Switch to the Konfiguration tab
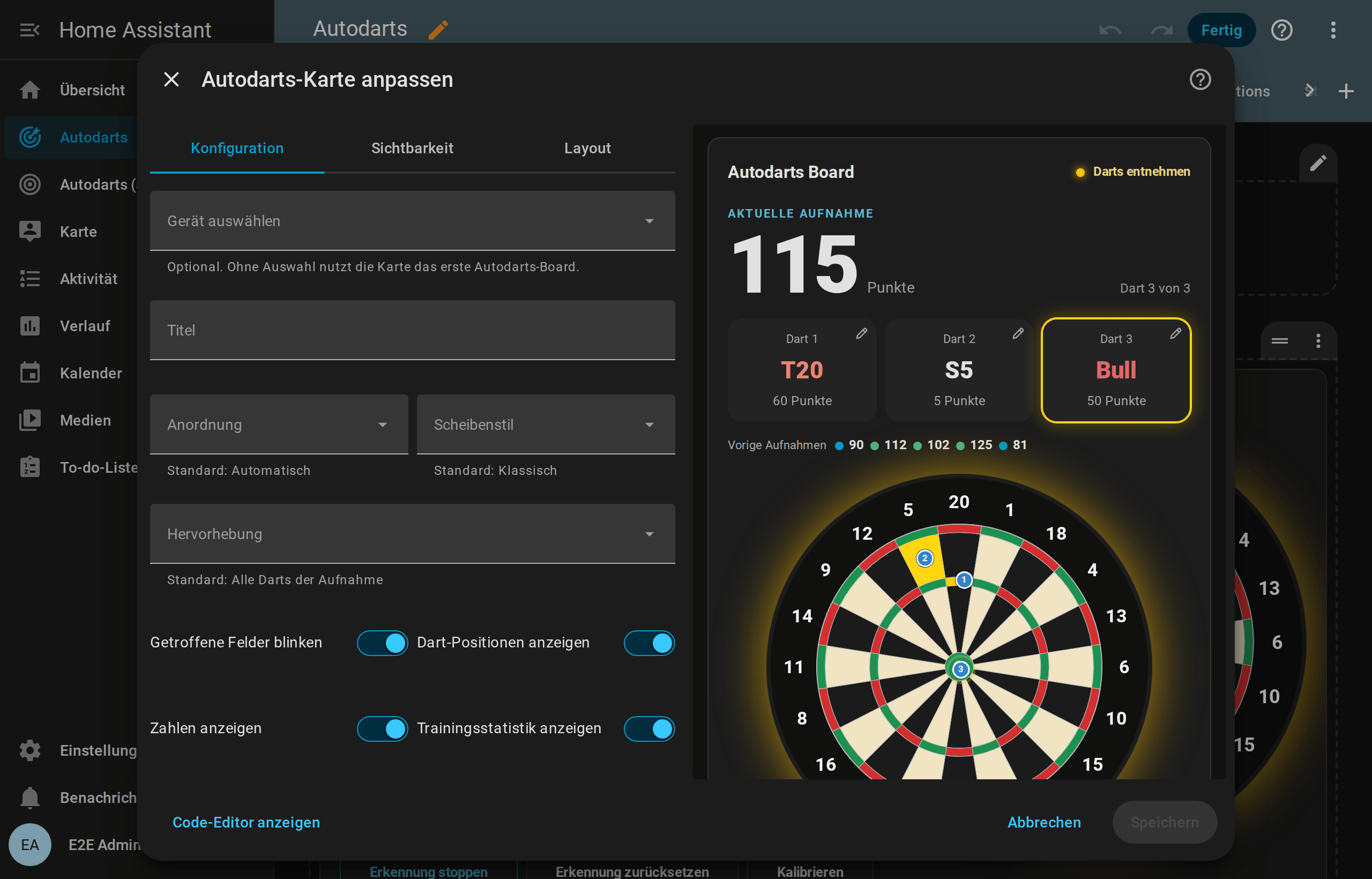Image resolution: width=1372 pixels, height=879 pixels. click(x=237, y=148)
